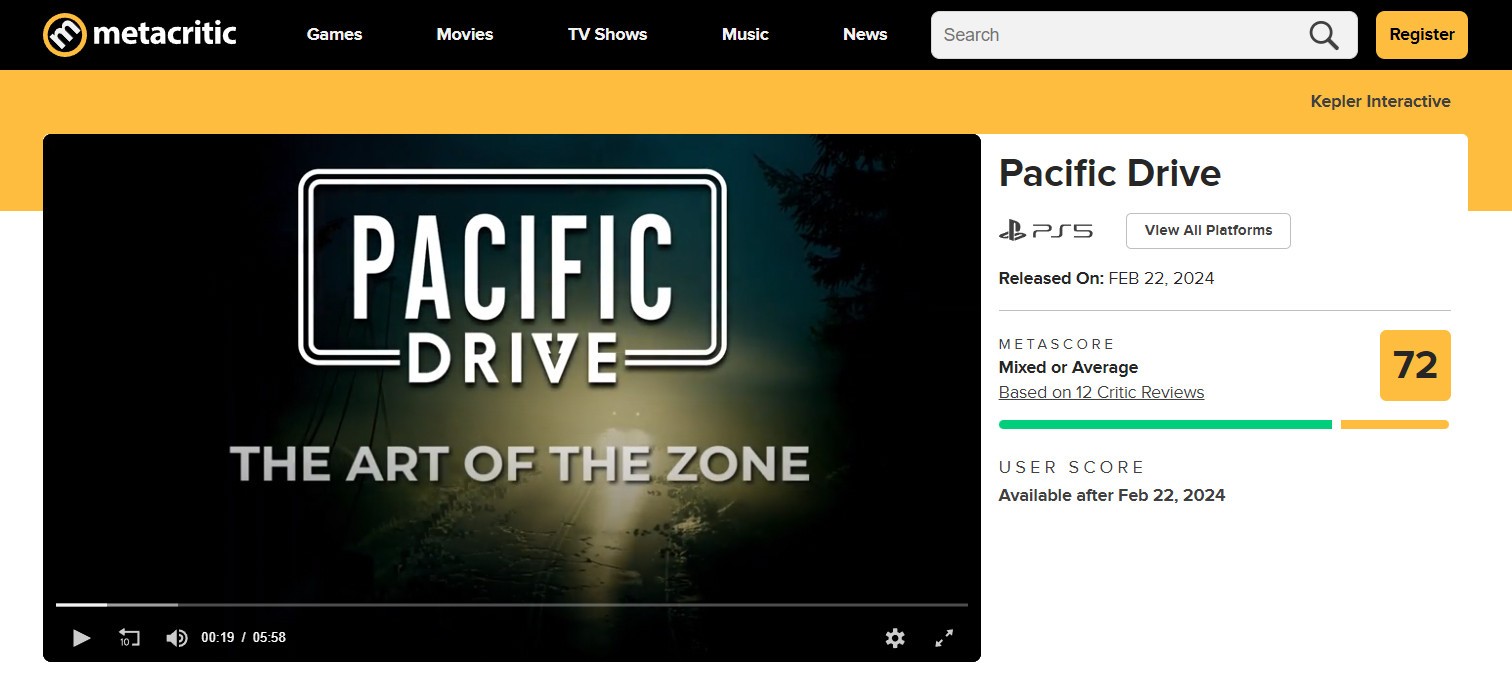Enter fullscreen video mode
1512x678 pixels.
944,637
